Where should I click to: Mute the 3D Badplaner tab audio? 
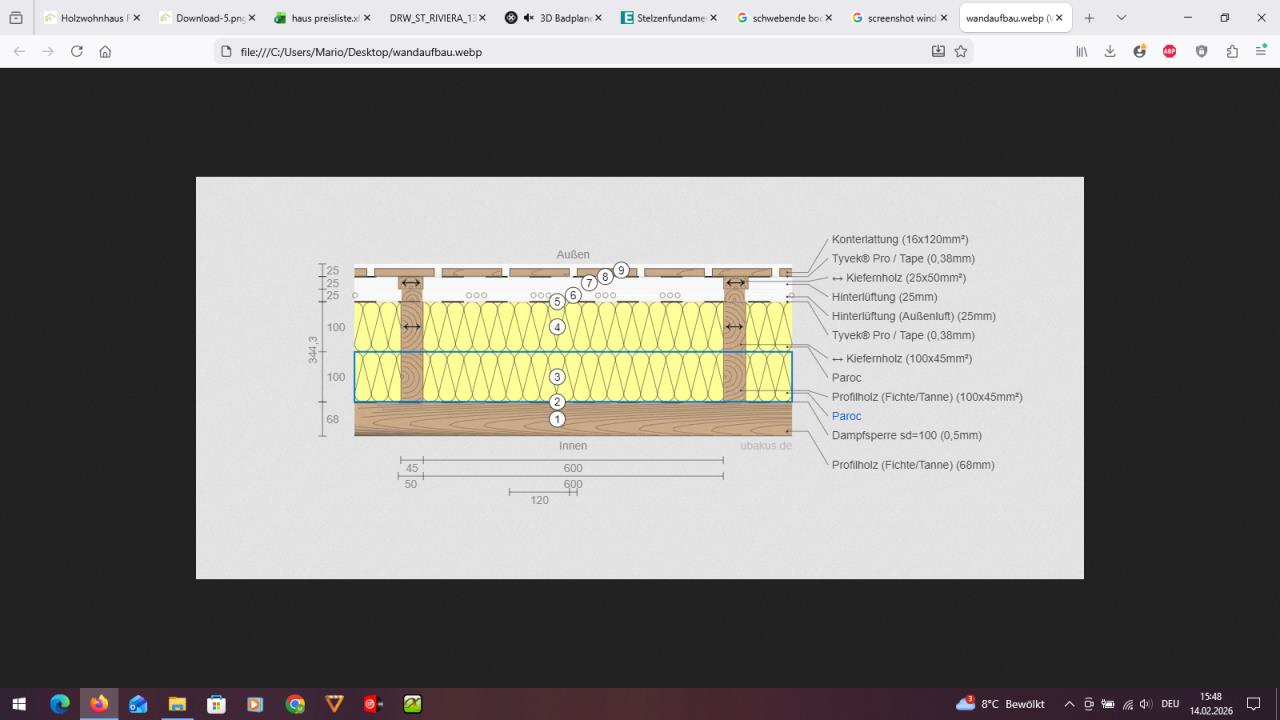click(528, 18)
